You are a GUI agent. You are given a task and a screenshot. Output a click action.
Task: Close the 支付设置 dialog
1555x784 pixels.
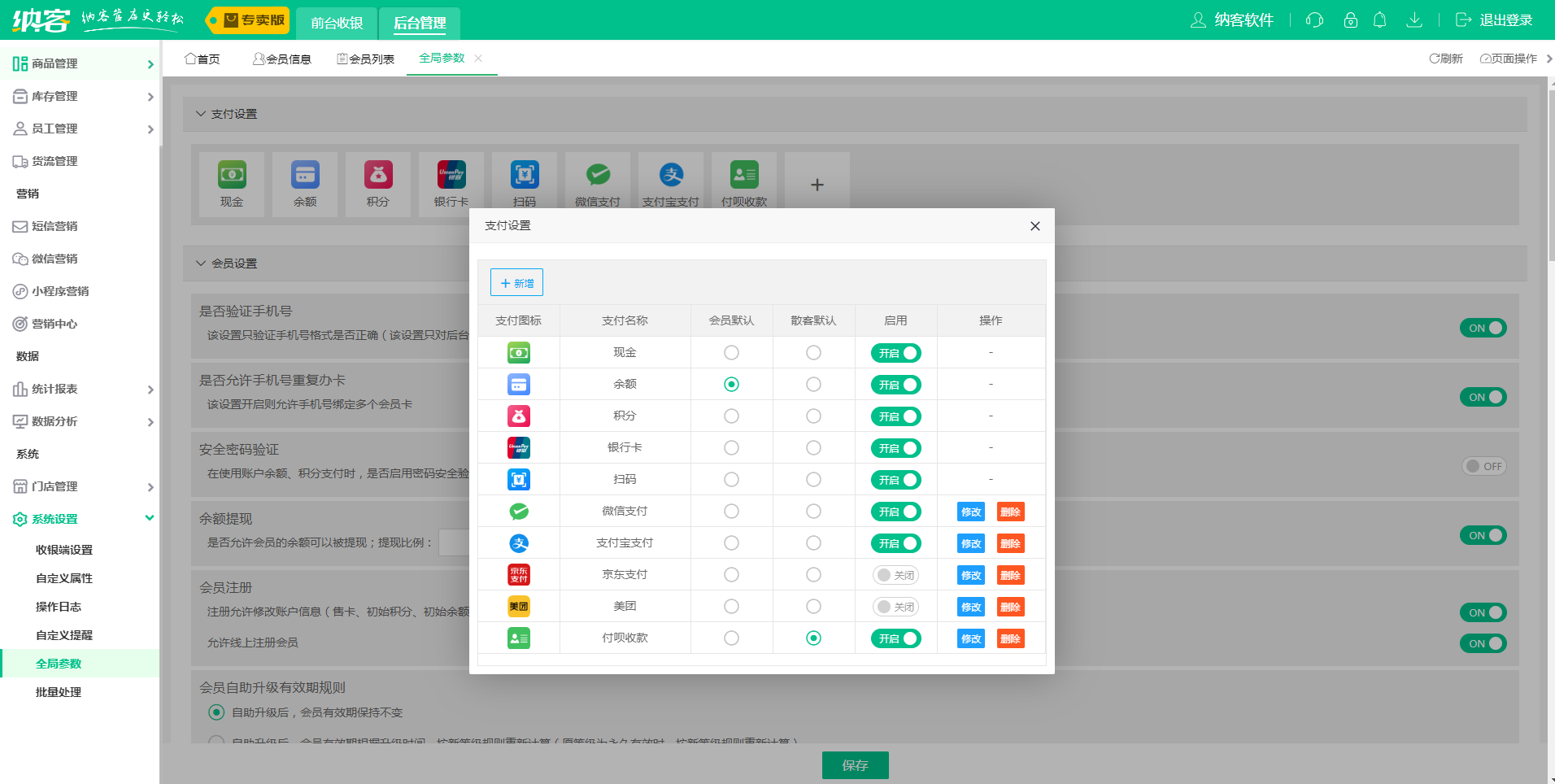click(1034, 226)
